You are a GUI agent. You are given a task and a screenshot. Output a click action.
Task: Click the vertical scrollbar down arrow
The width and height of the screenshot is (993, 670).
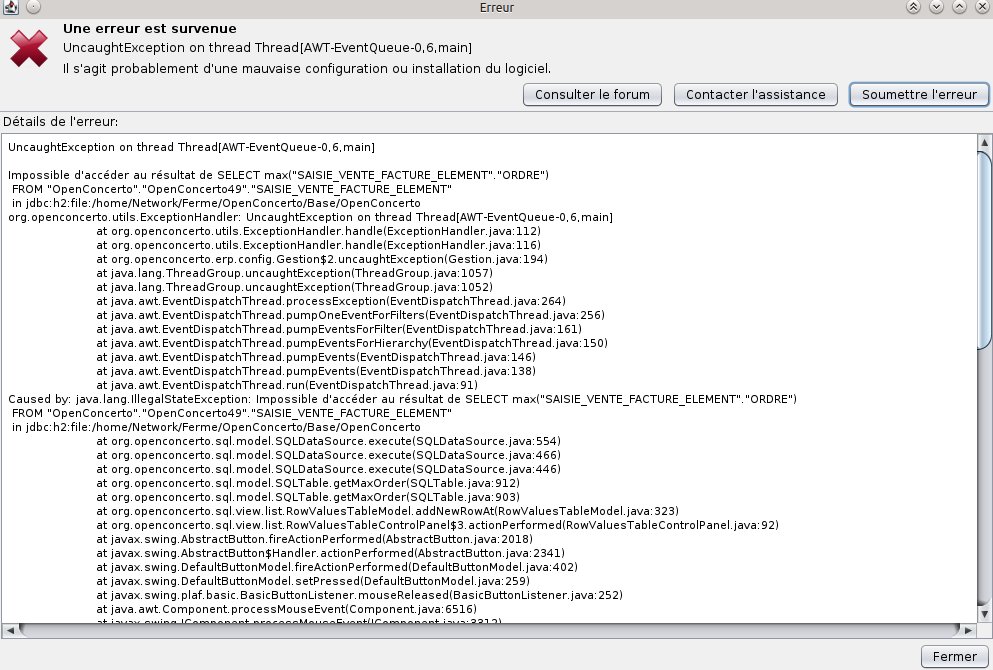pyautogui.click(x=984, y=614)
